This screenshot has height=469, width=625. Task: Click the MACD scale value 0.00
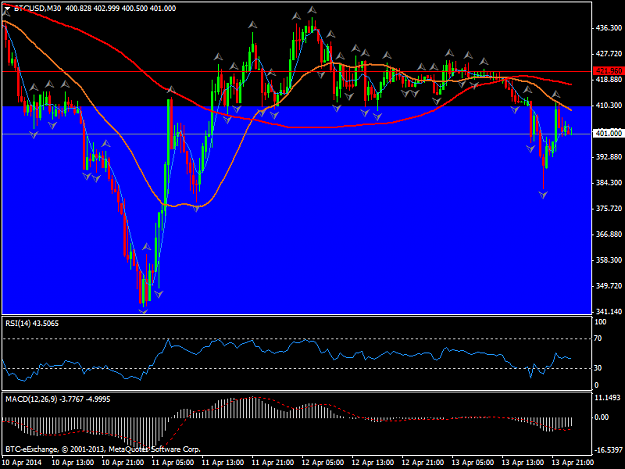pyautogui.click(x=601, y=417)
